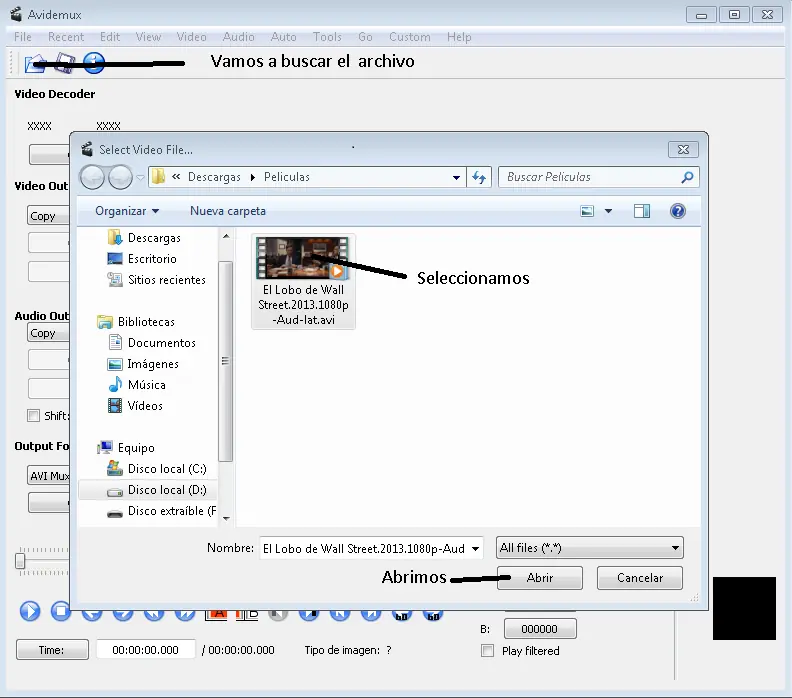Viewport: 792px width, 698px height.
Task: Click the current time 00:00:00.000 field
Action: coord(145,650)
